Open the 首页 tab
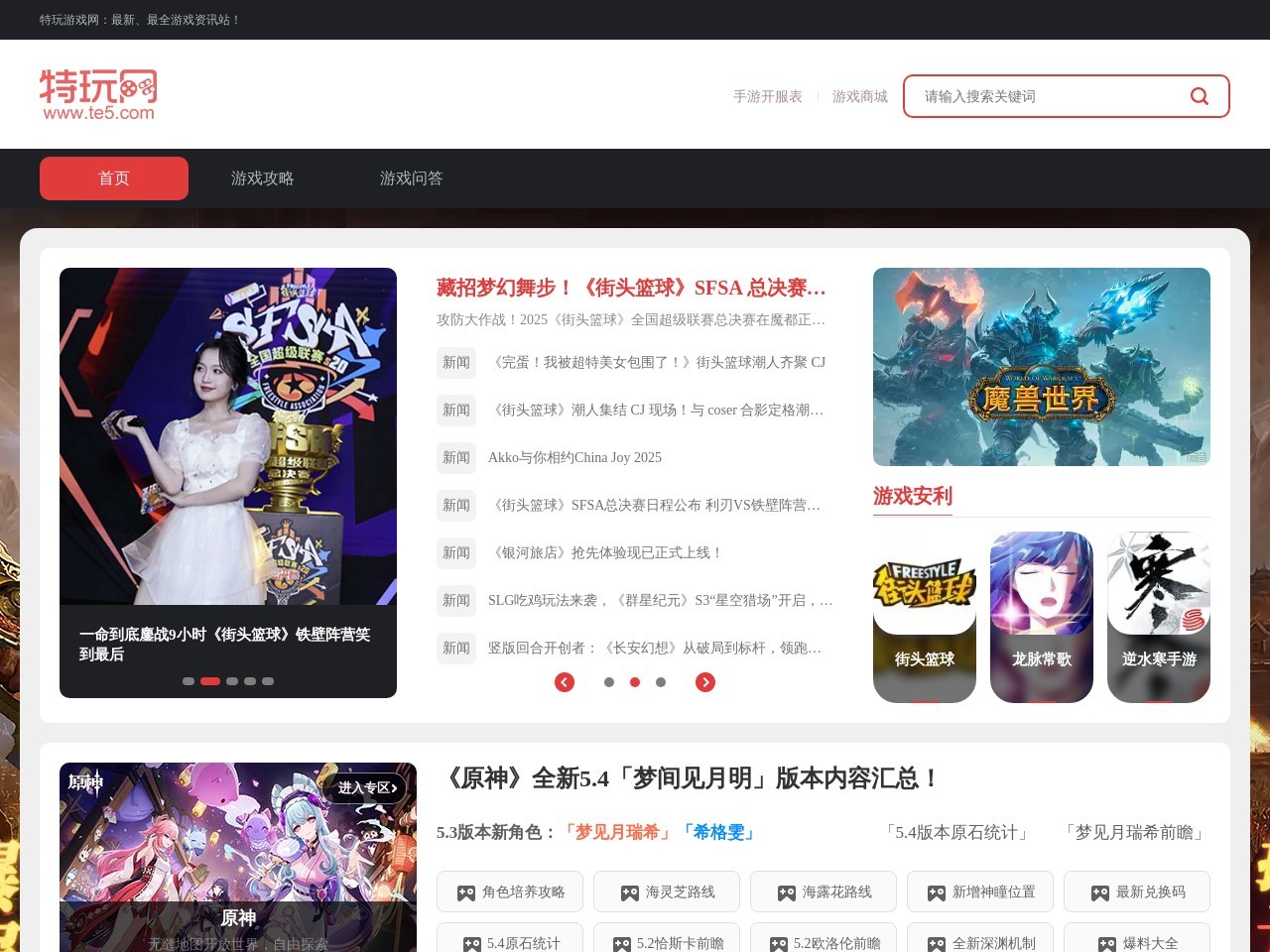The image size is (1270, 952). pos(114,178)
